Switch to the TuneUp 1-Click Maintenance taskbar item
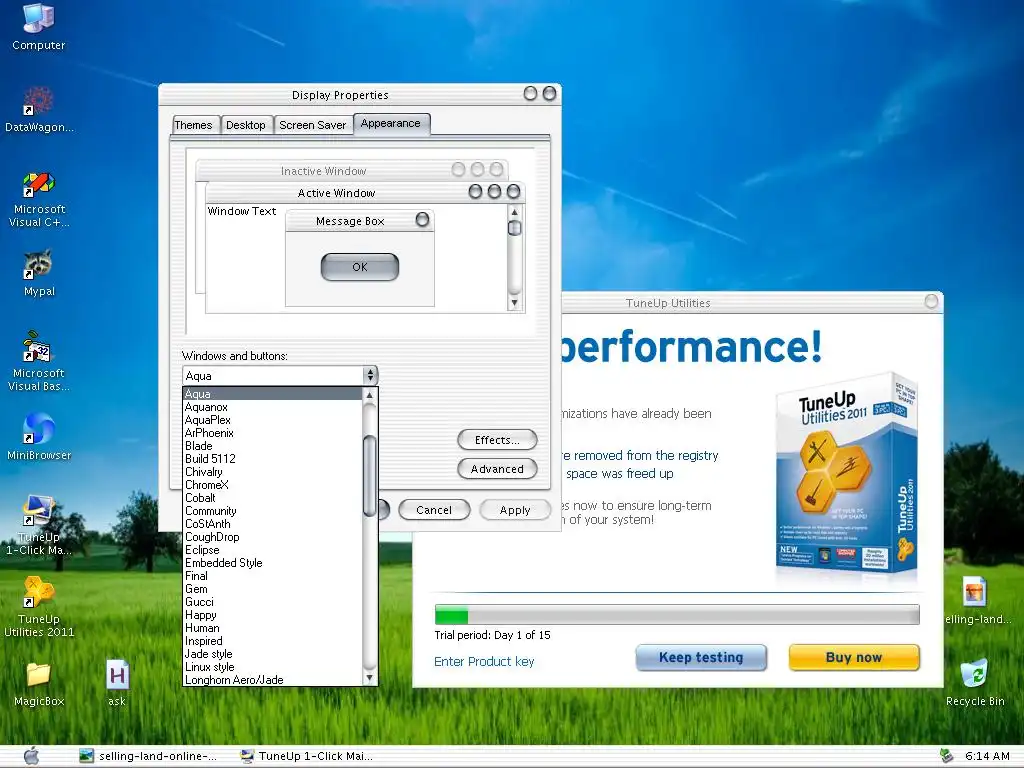 [x=307, y=756]
